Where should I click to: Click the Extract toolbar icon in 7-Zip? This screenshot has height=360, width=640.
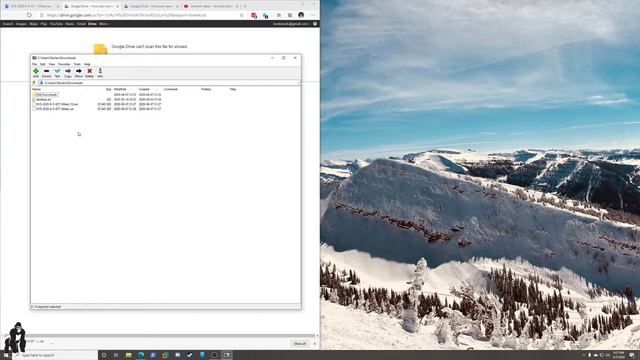(47, 72)
